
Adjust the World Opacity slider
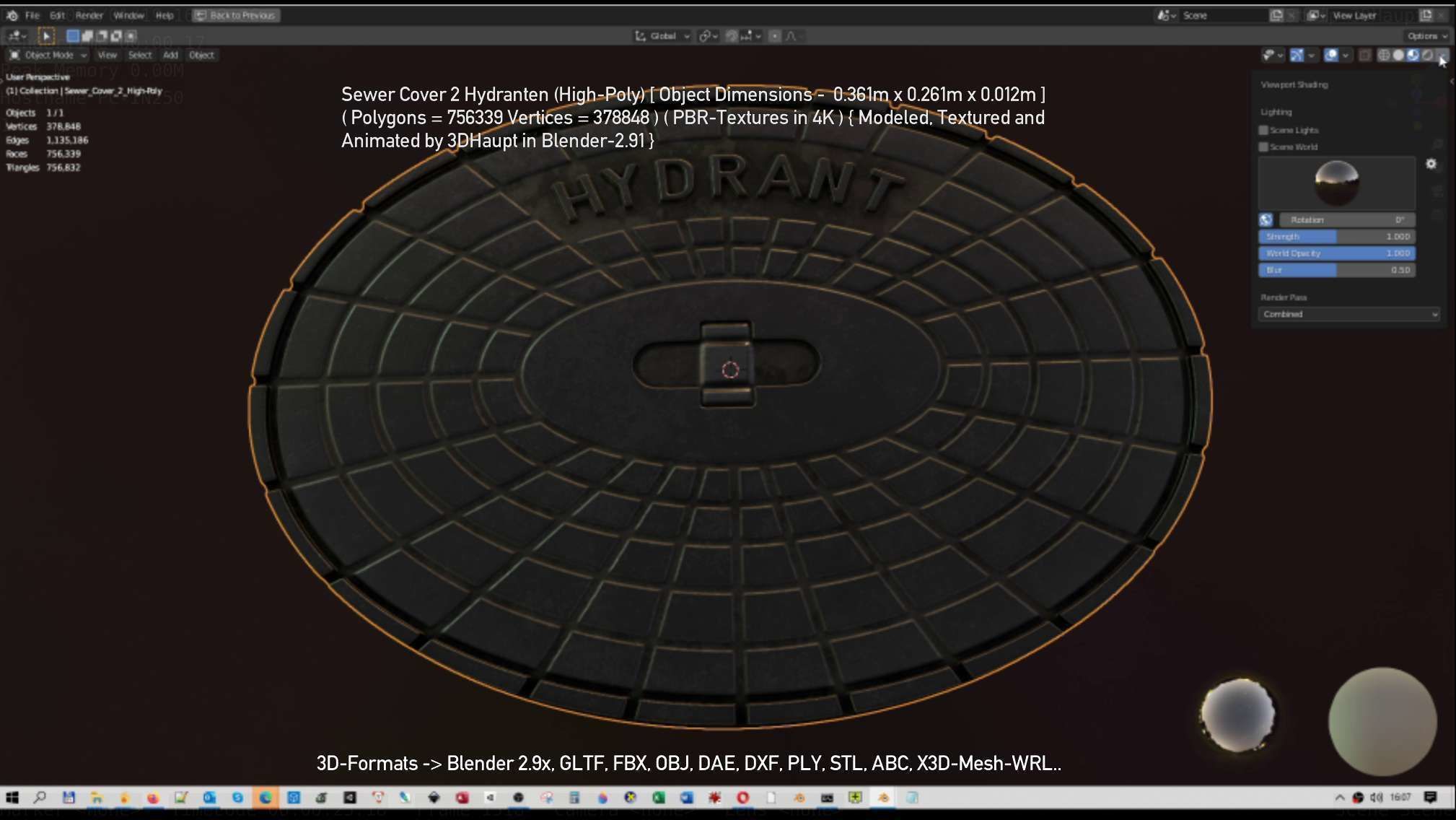[x=1337, y=253]
